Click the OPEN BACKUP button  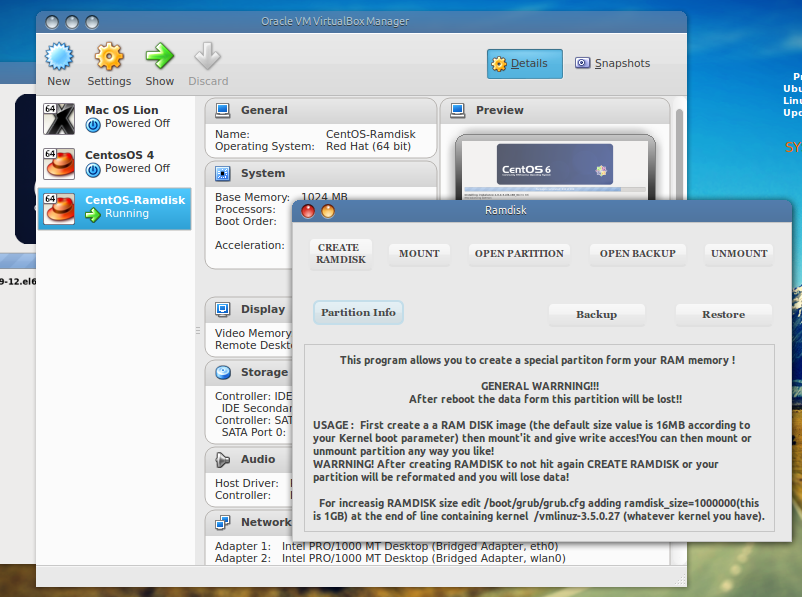637,254
